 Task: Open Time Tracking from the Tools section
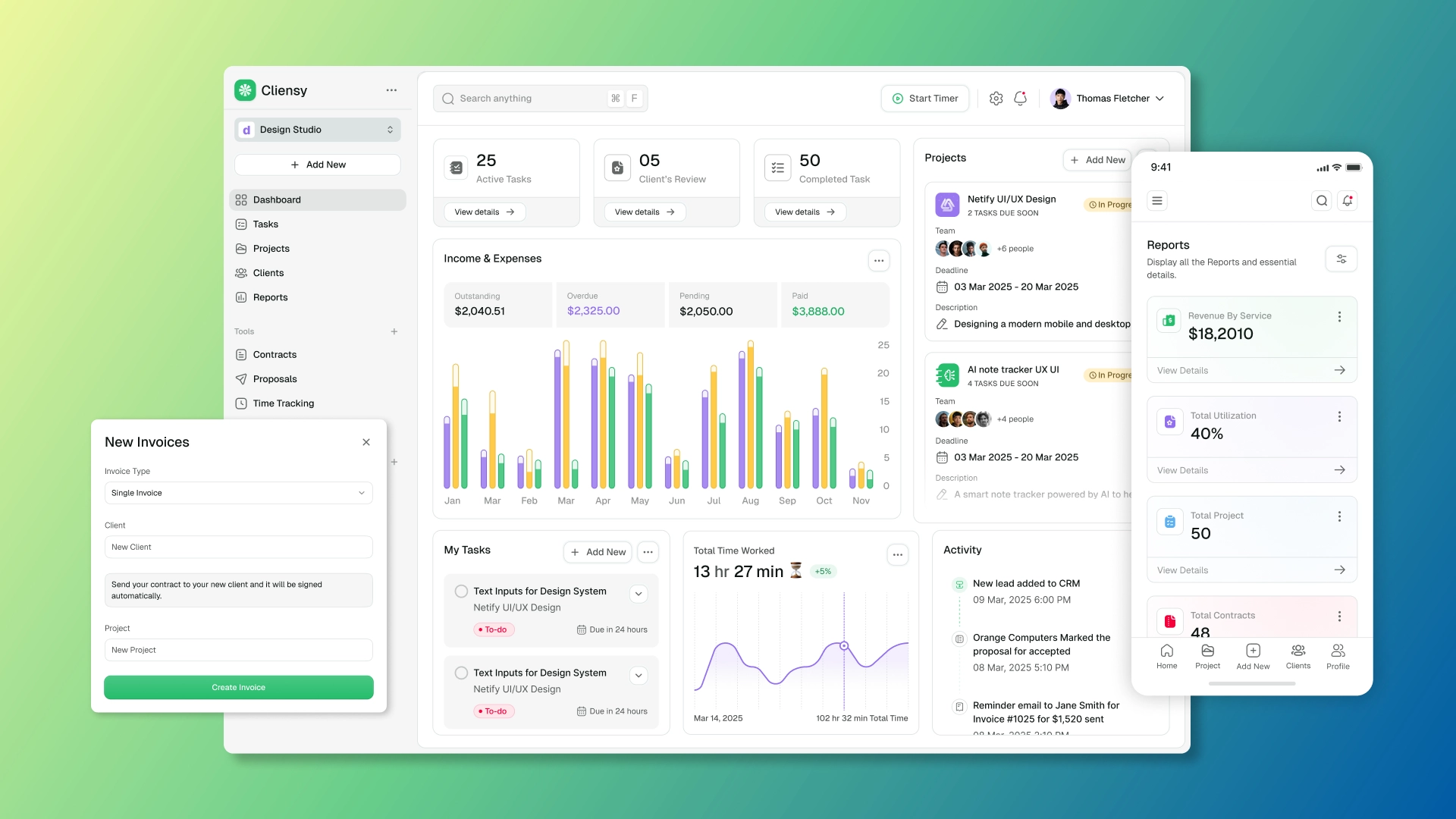pos(283,403)
